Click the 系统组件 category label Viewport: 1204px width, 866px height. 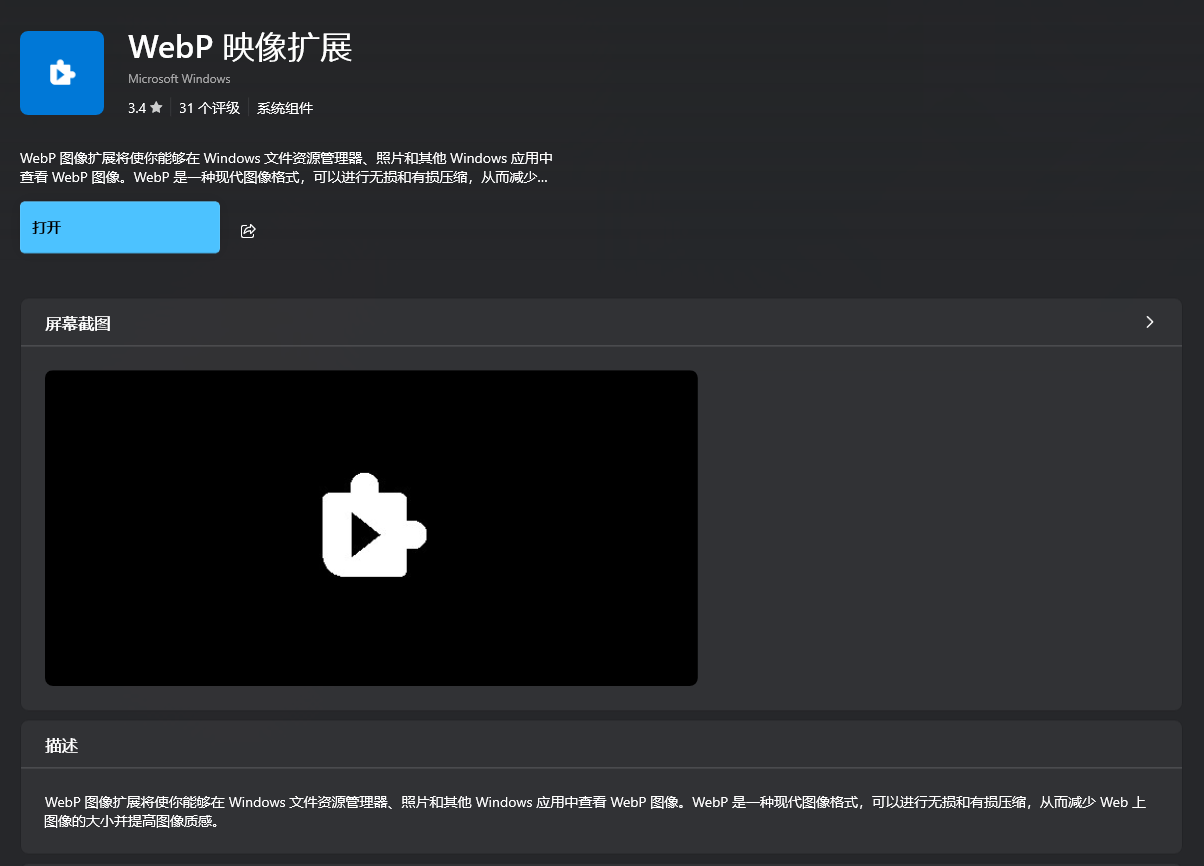[285, 108]
